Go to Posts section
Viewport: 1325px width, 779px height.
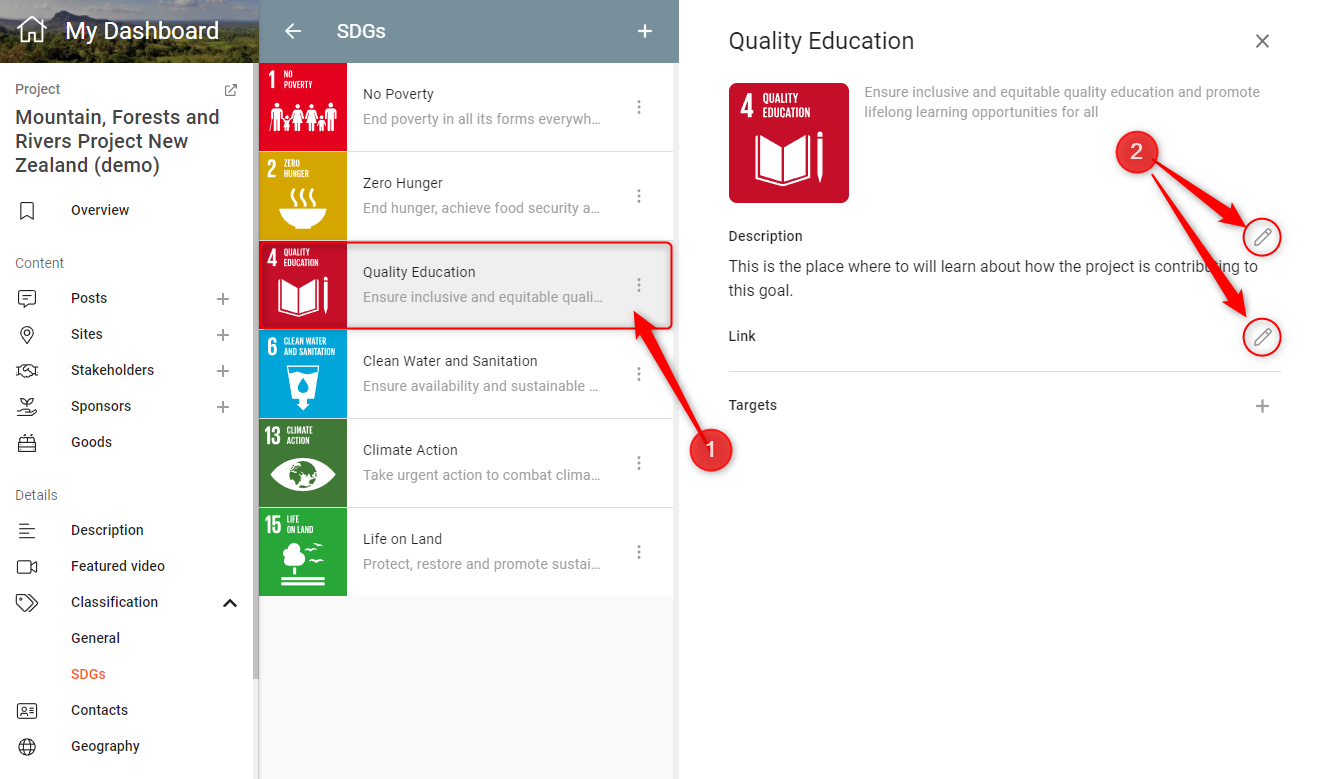pos(89,298)
